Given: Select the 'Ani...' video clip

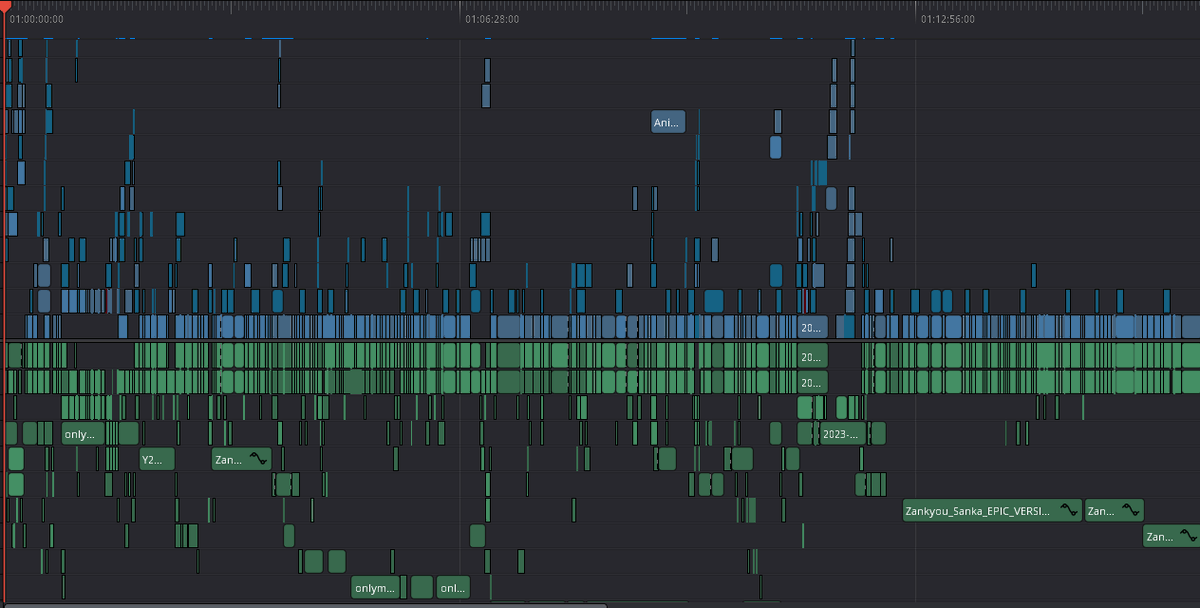Looking at the screenshot, I should (x=668, y=122).
